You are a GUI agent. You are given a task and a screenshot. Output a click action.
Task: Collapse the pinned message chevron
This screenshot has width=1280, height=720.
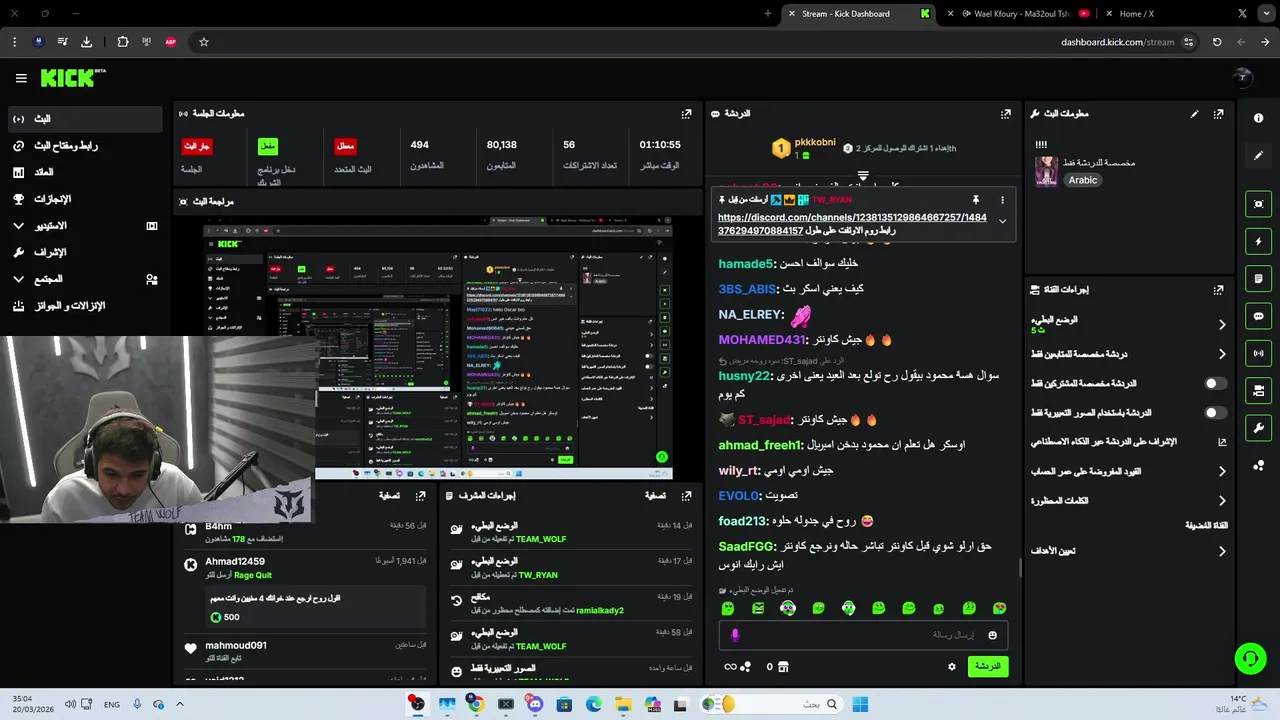(x=1002, y=222)
